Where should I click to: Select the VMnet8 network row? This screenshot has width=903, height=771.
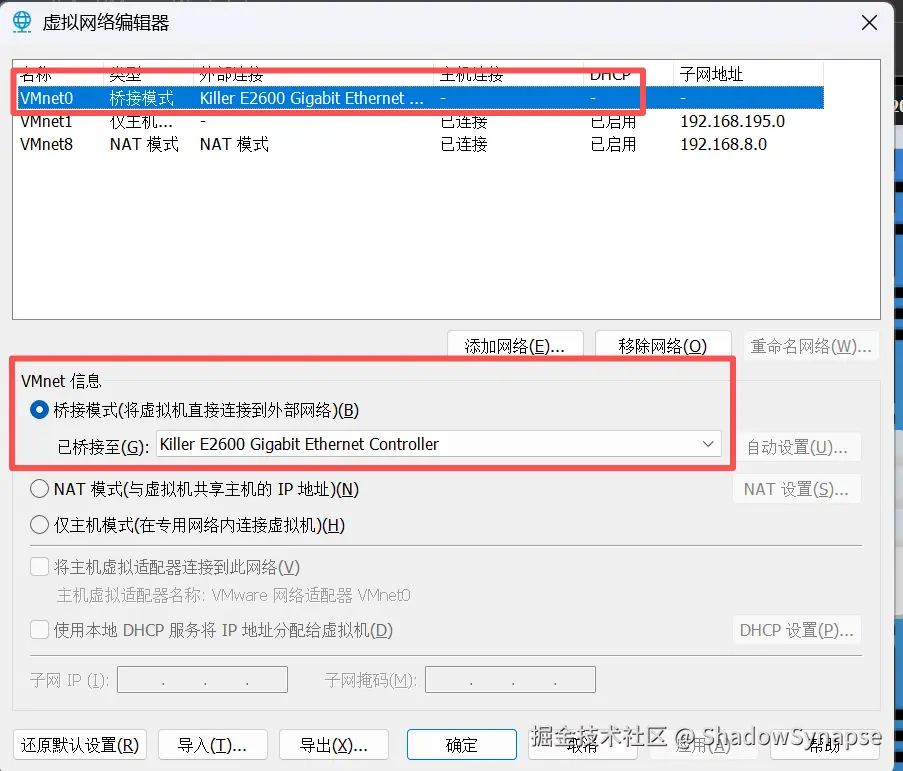[x=420, y=144]
